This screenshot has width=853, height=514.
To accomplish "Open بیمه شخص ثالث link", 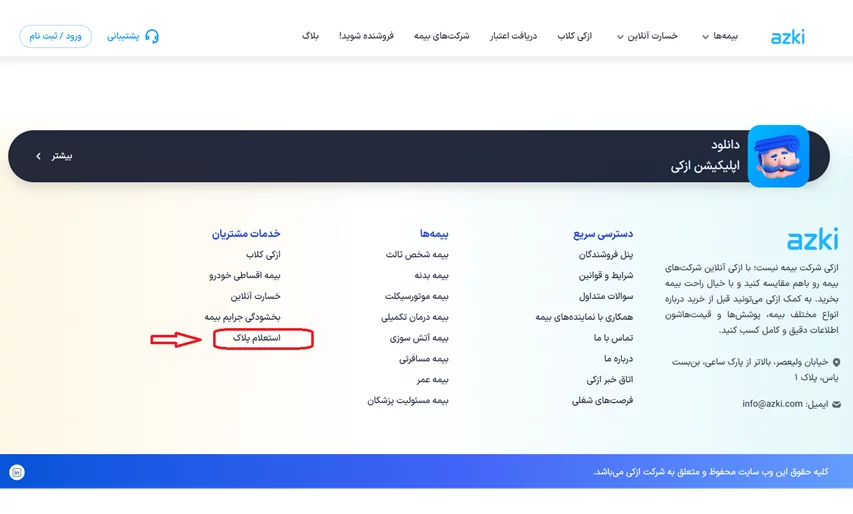I will coord(417,255).
